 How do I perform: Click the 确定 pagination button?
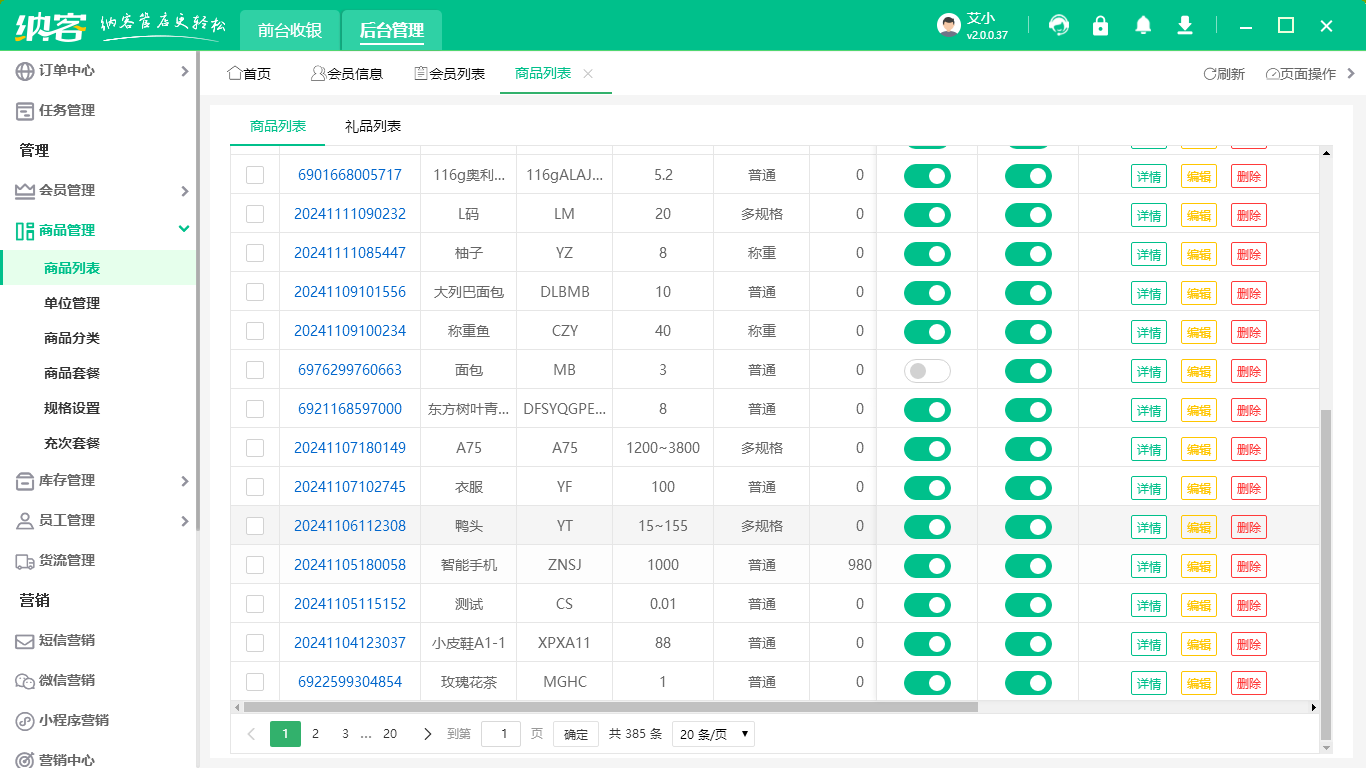tap(576, 734)
